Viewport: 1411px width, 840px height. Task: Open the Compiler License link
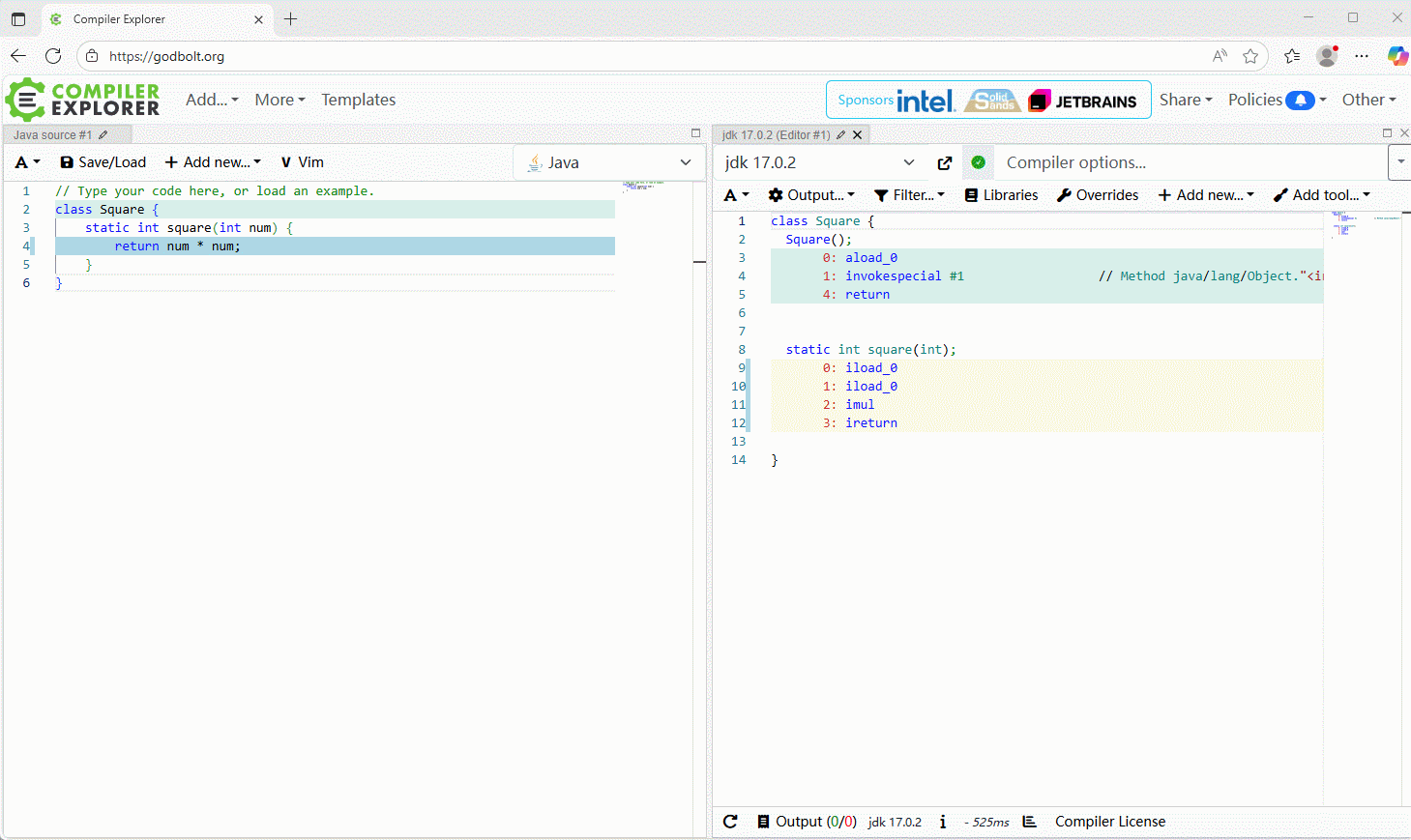(x=1110, y=822)
